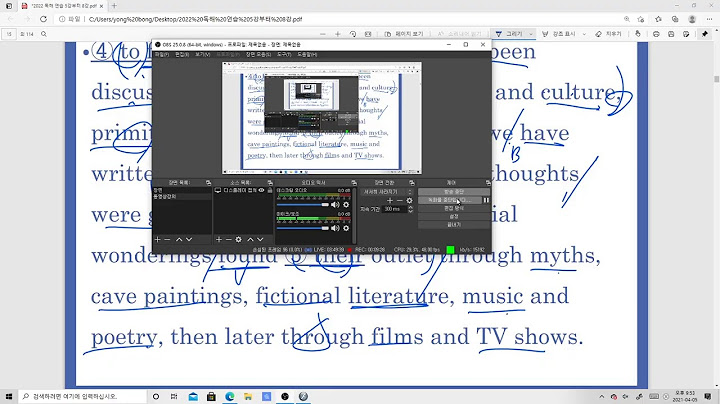720x404 pixels.
Task: Open scene transition type dropdown
Action: [387, 192]
